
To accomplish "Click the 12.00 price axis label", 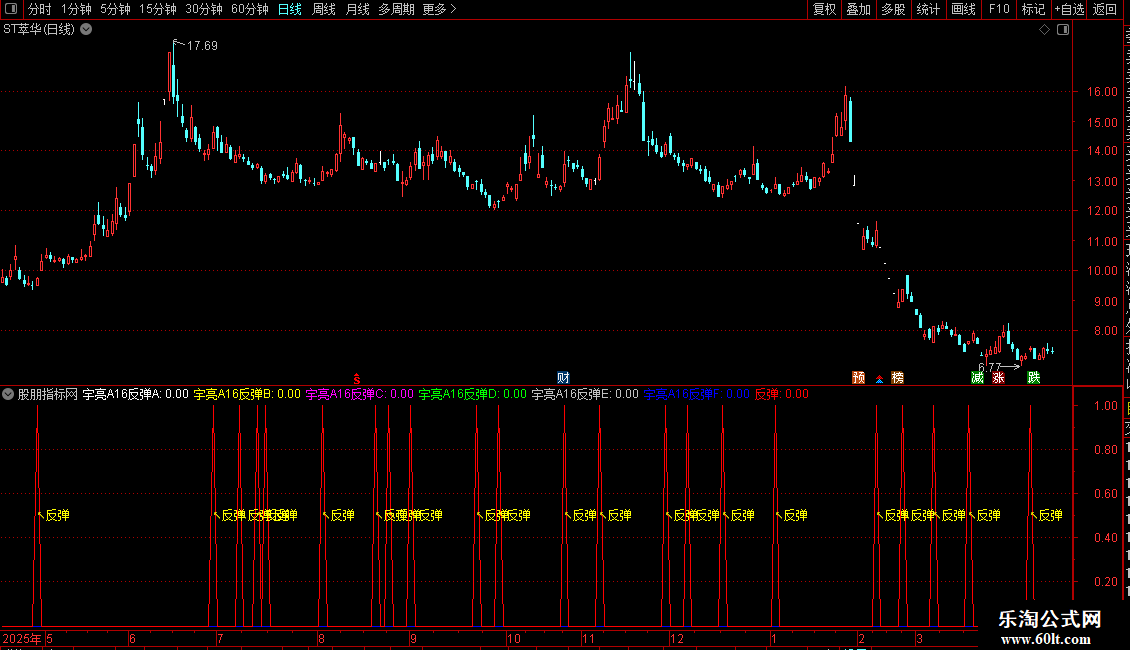I will point(1102,211).
